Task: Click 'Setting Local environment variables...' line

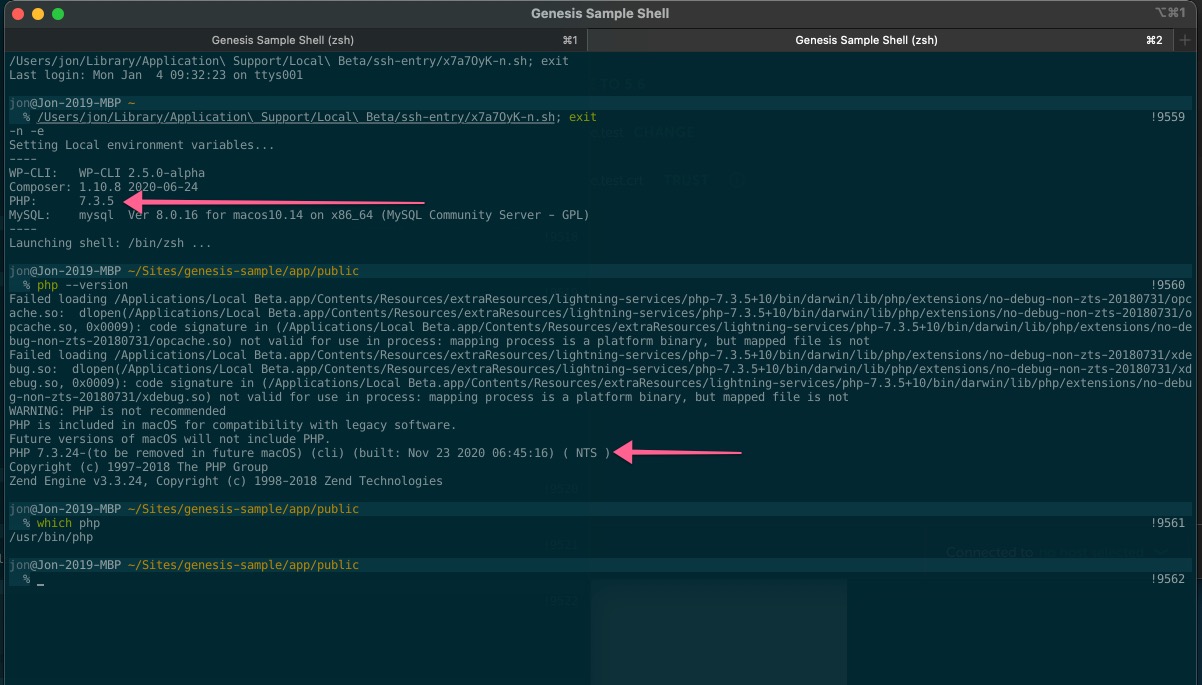Action: coord(141,145)
